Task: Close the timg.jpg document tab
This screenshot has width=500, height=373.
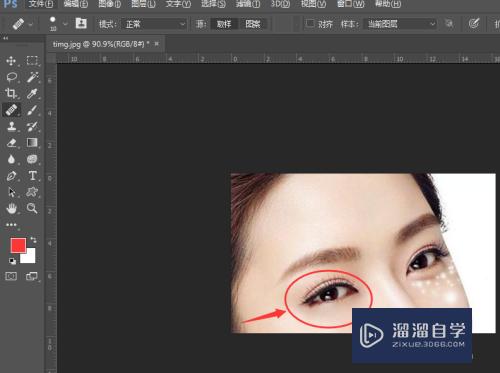Action: 157,43
